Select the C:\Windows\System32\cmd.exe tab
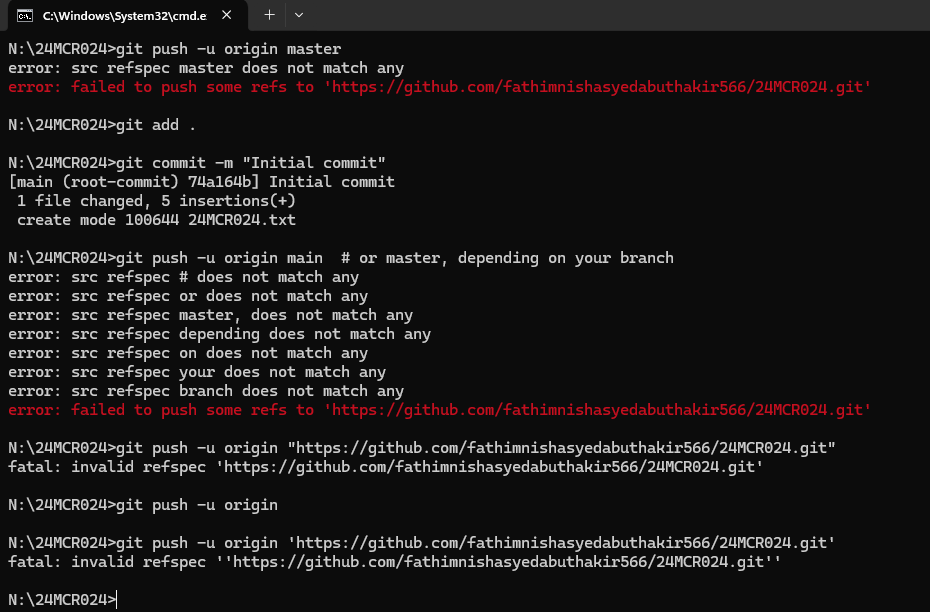 (124, 15)
